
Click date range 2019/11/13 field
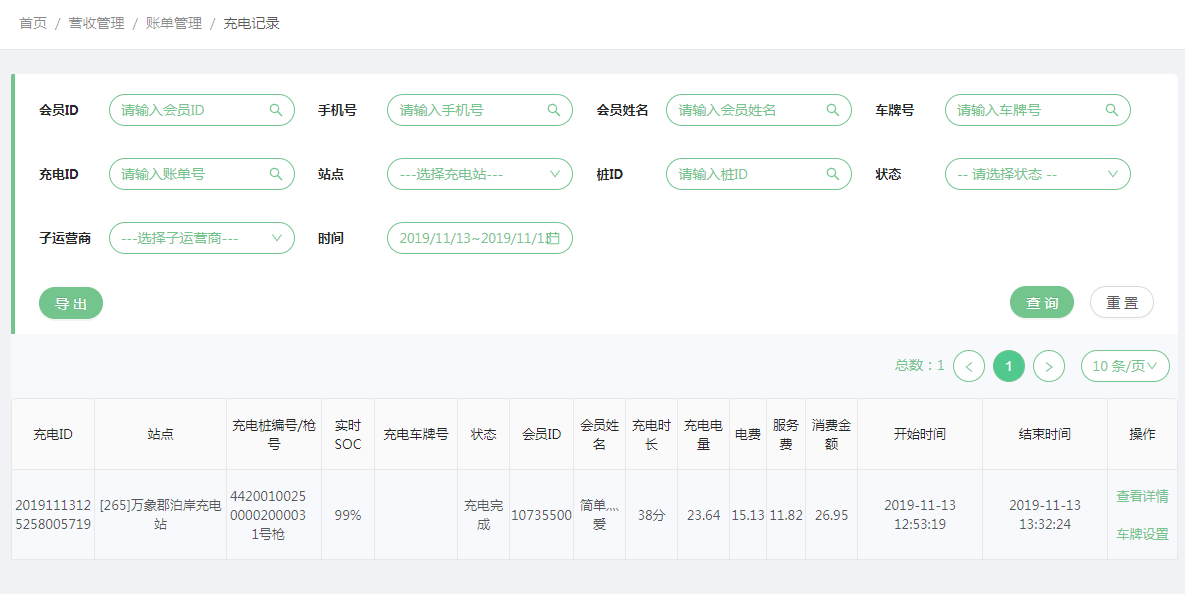click(x=480, y=238)
